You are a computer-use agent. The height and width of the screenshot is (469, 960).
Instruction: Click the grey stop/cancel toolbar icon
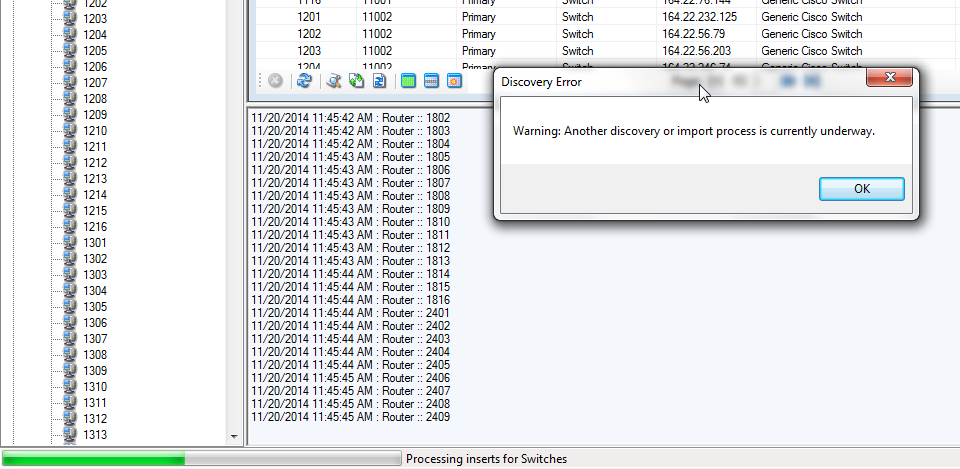click(275, 81)
